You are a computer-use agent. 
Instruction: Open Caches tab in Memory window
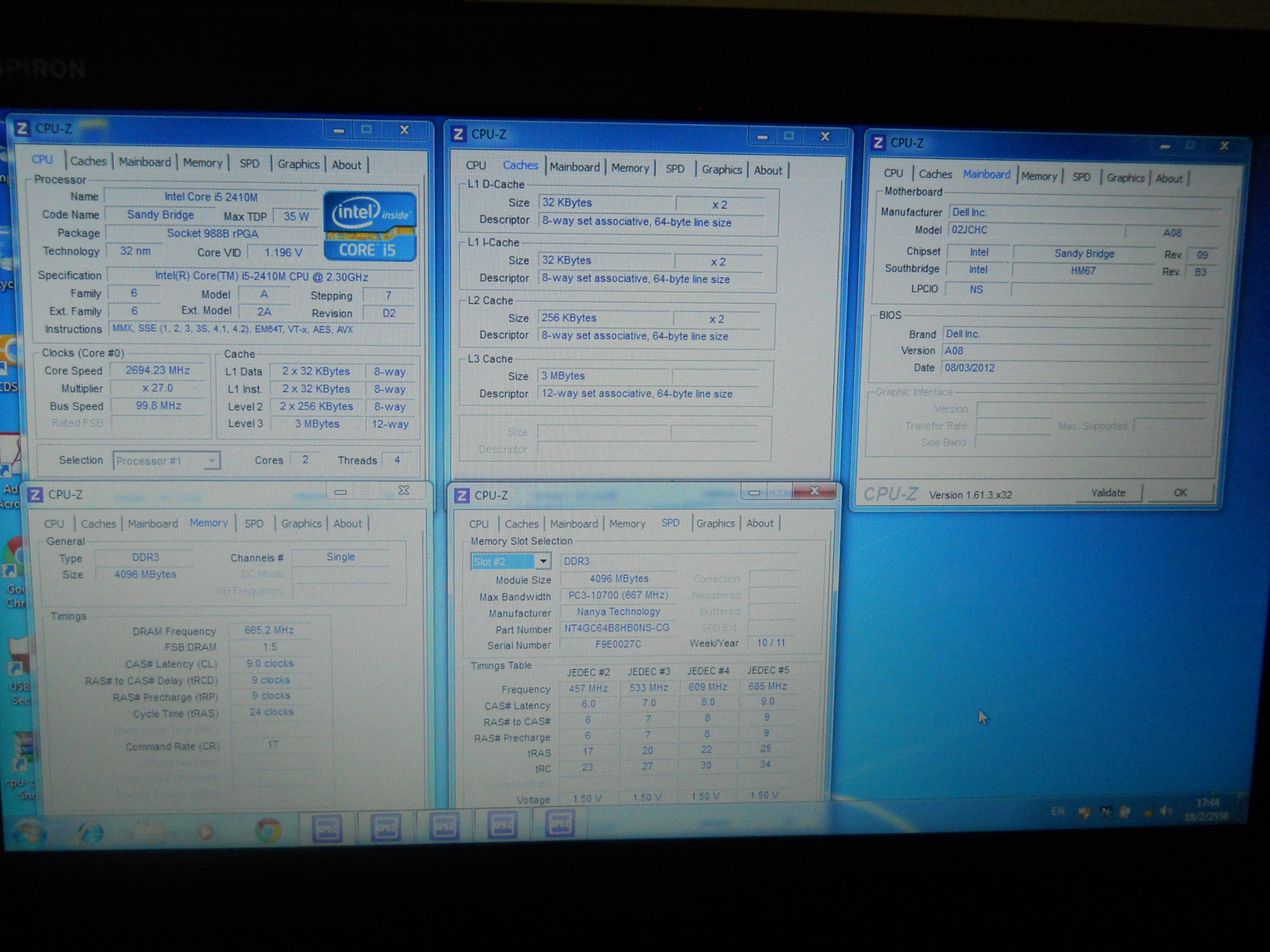pyautogui.click(x=99, y=524)
